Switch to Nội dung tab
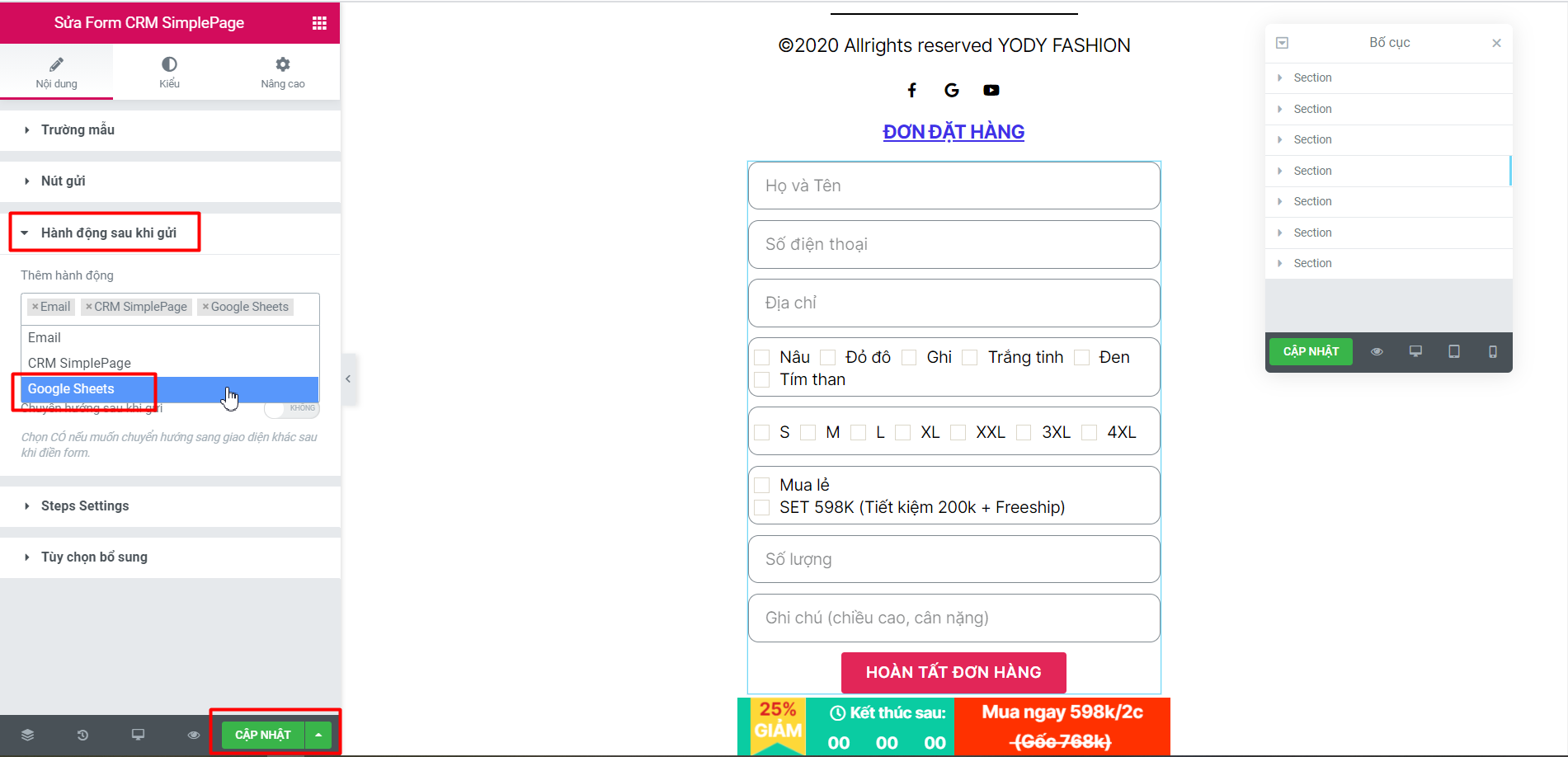The width and height of the screenshot is (1568, 757). [x=56, y=73]
